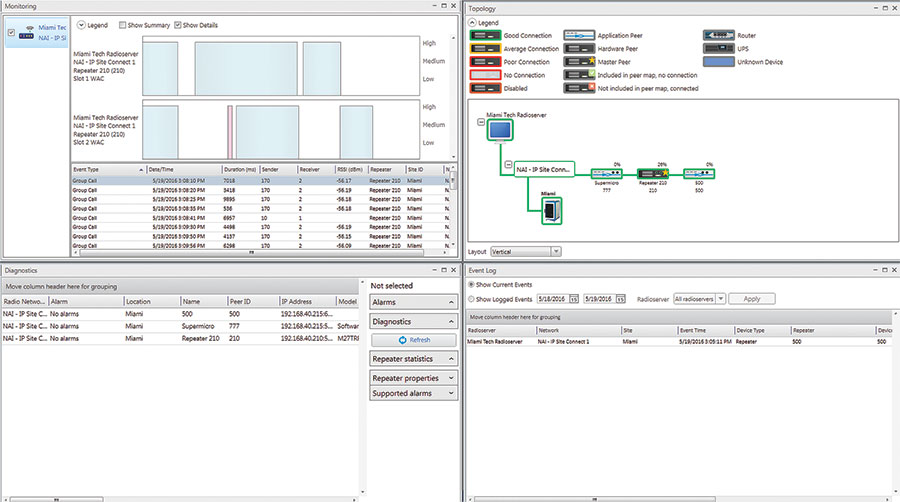The image size is (900, 502).
Task: Select the Repeater 210 master peer icon
Action: [652, 174]
